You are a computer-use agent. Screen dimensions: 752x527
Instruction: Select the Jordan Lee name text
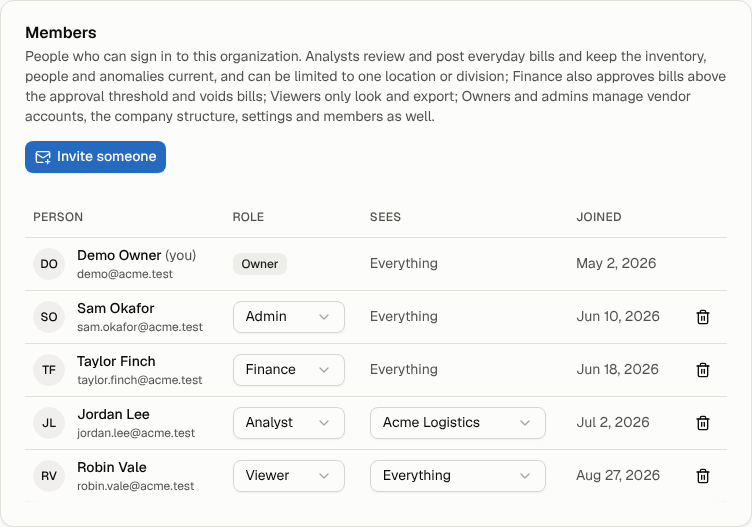(x=114, y=414)
